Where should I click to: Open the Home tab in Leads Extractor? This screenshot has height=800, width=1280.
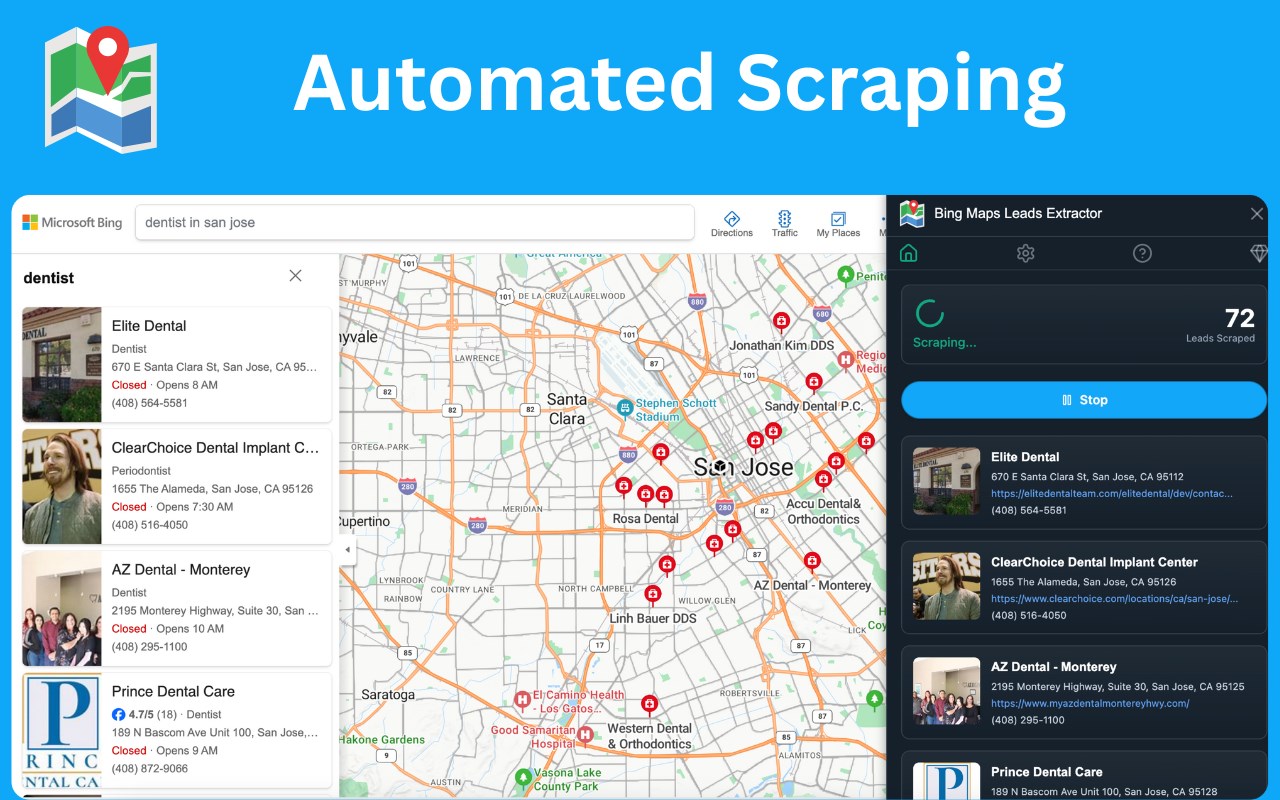[908, 253]
